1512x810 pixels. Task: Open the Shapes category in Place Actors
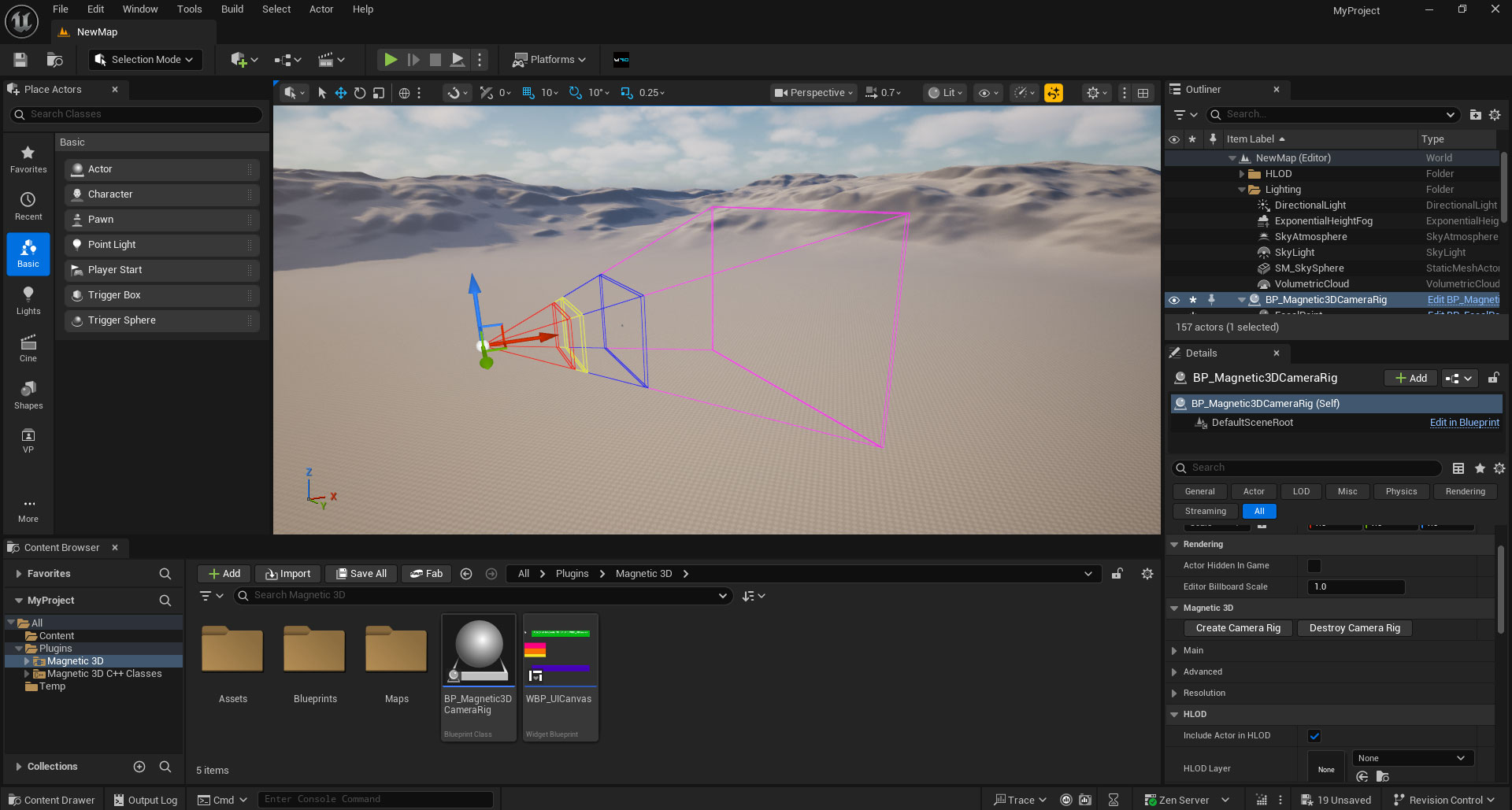(x=28, y=394)
